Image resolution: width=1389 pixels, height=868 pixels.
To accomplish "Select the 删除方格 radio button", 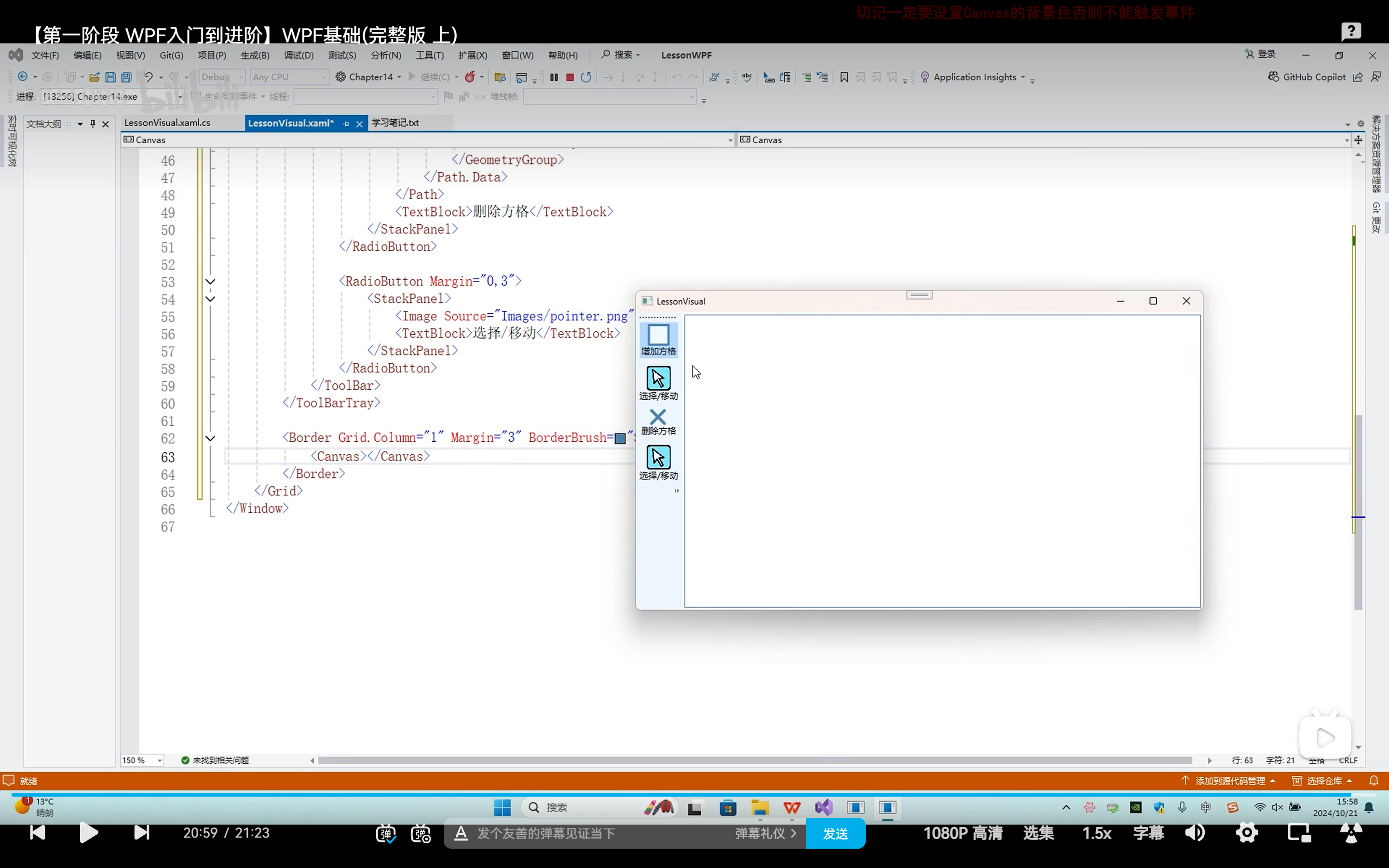I will 658,421.
